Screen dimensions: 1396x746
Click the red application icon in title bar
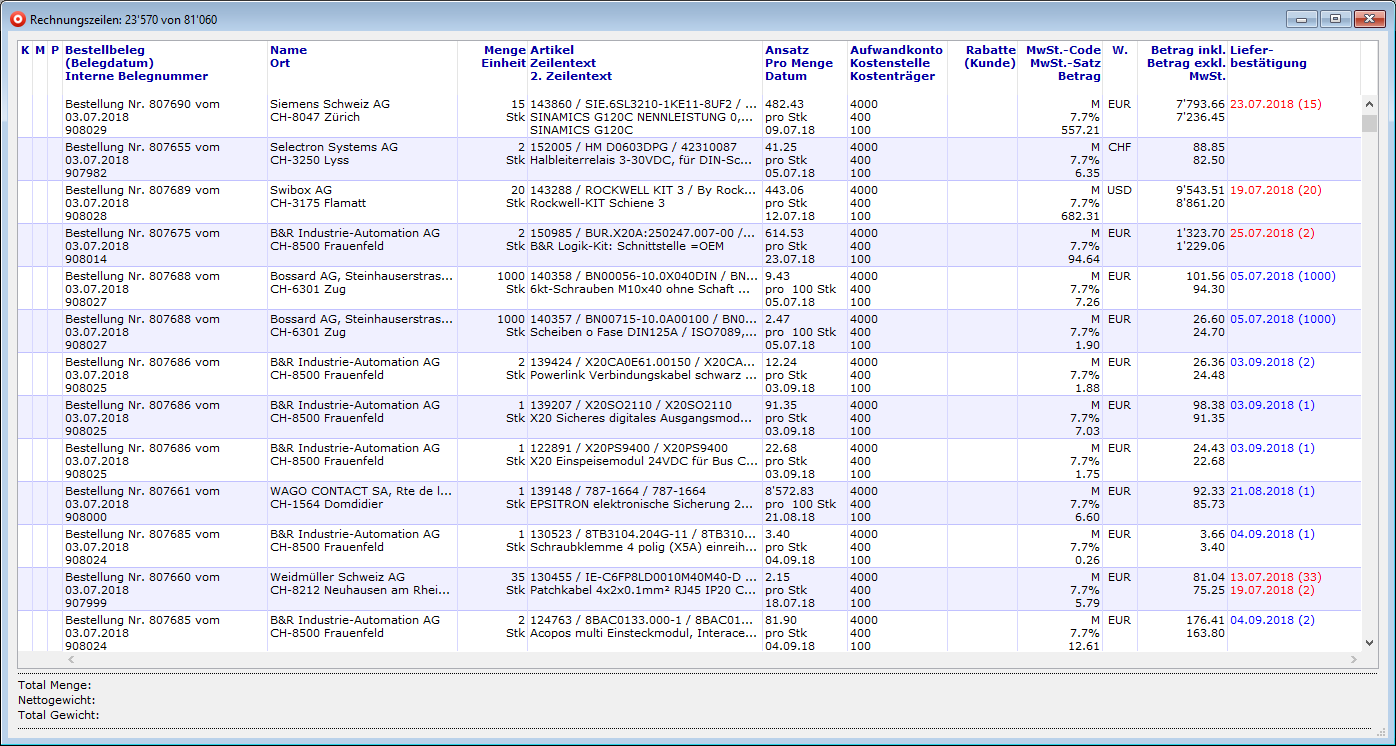(x=17, y=19)
